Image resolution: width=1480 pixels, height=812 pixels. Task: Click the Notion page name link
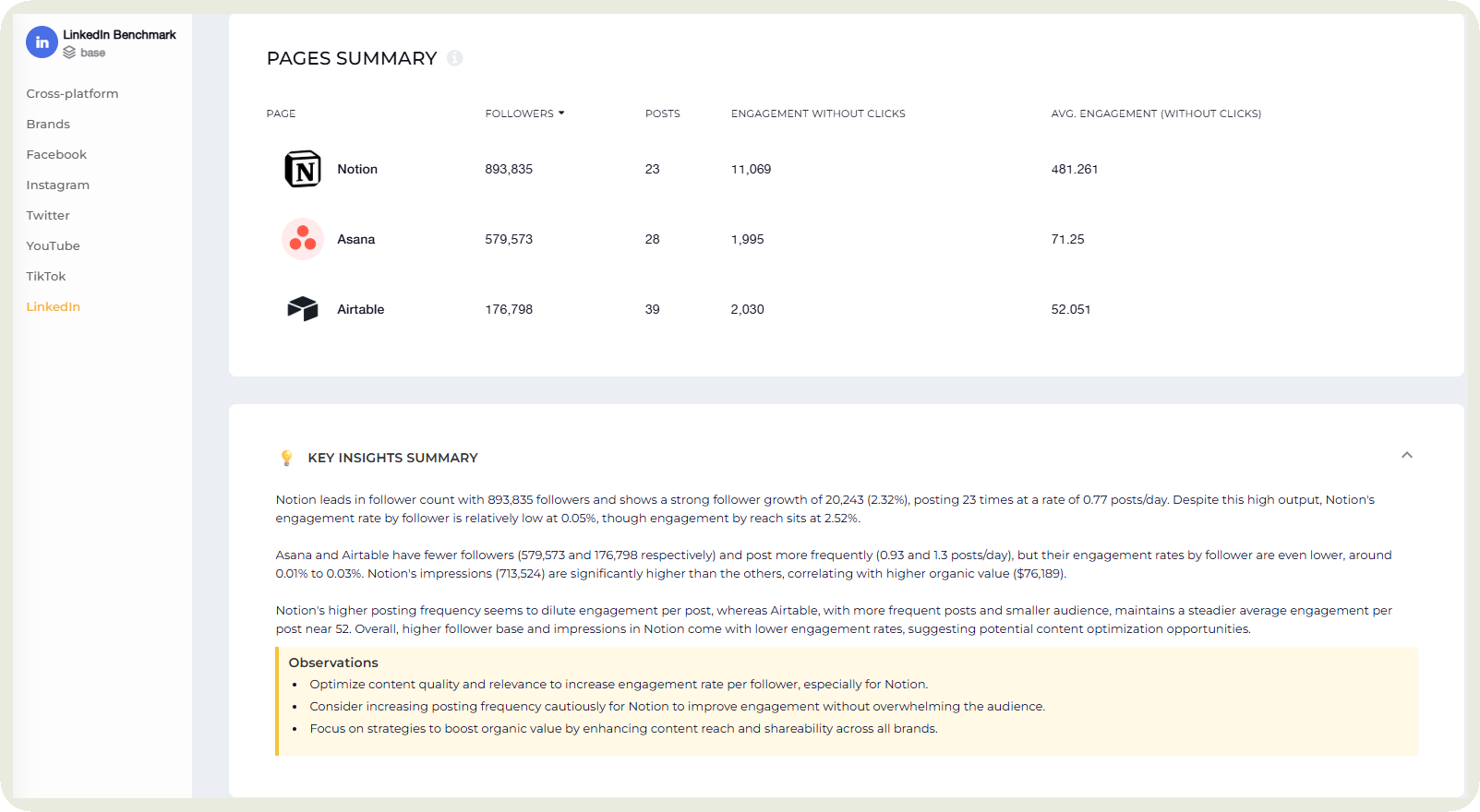[357, 169]
